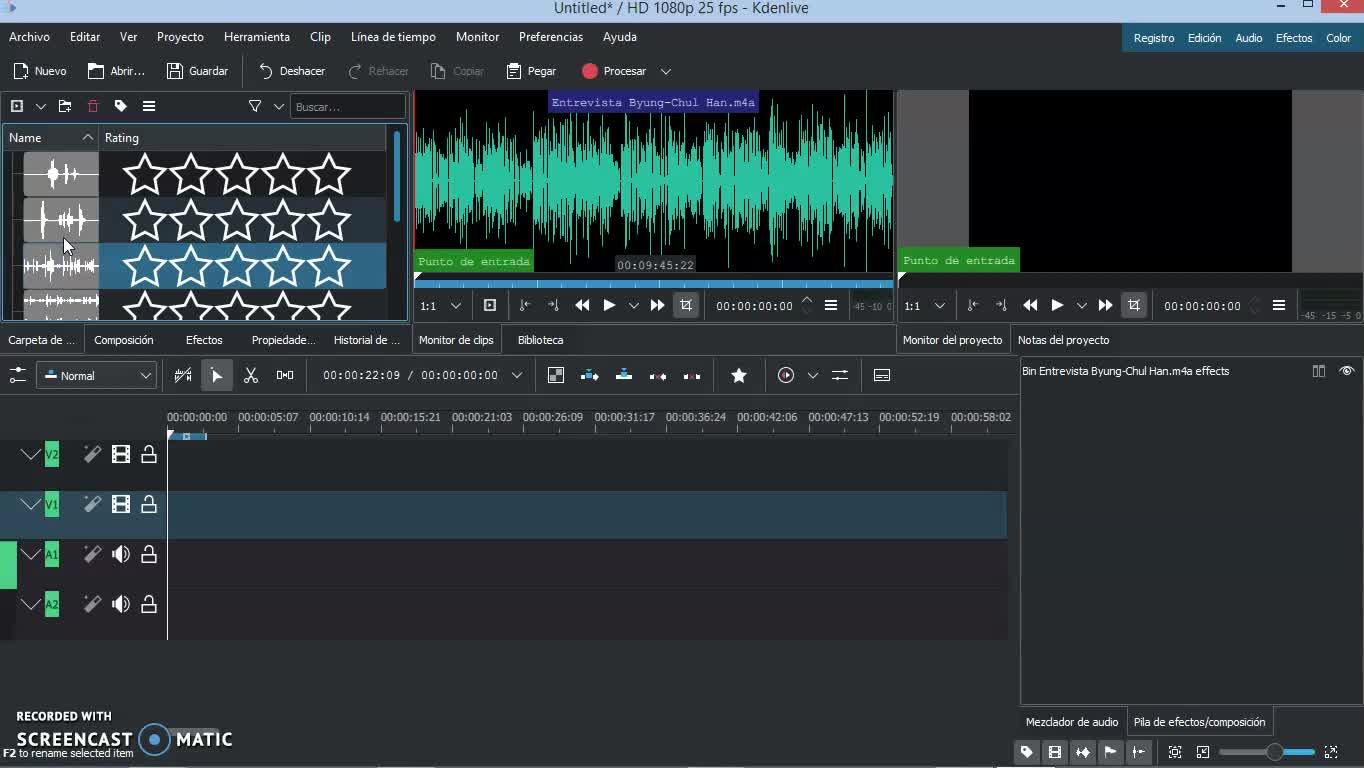
Task: Switch to the Biblioteca tab
Action: pyautogui.click(x=540, y=340)
